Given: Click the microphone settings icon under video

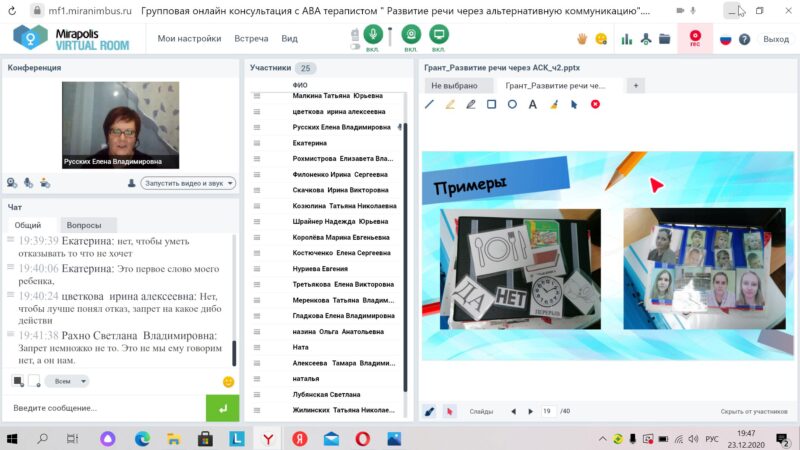Looking at the screenshot, I should point(29,183).
